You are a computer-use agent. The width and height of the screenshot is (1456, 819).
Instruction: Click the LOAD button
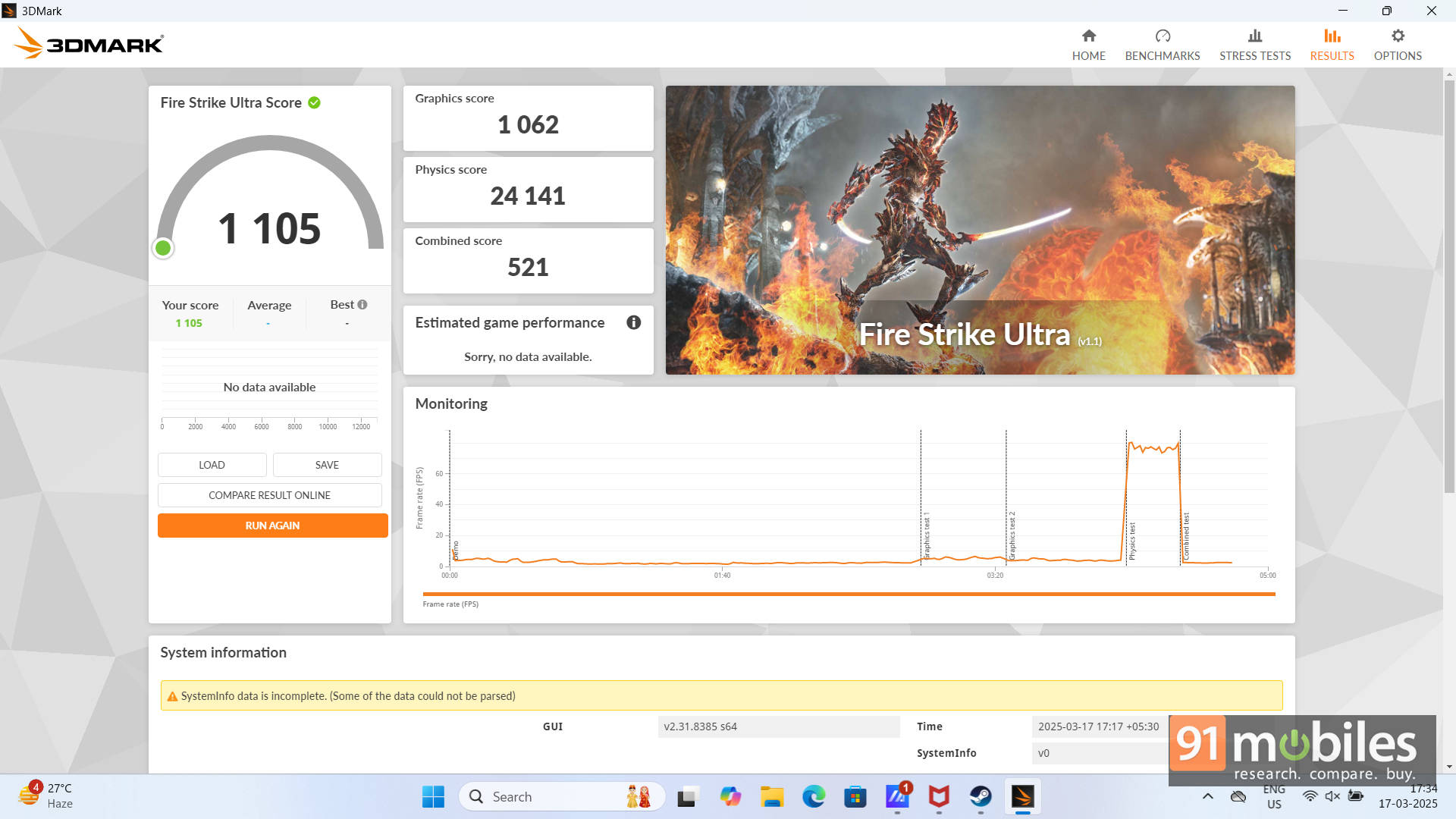click(212, 465)
